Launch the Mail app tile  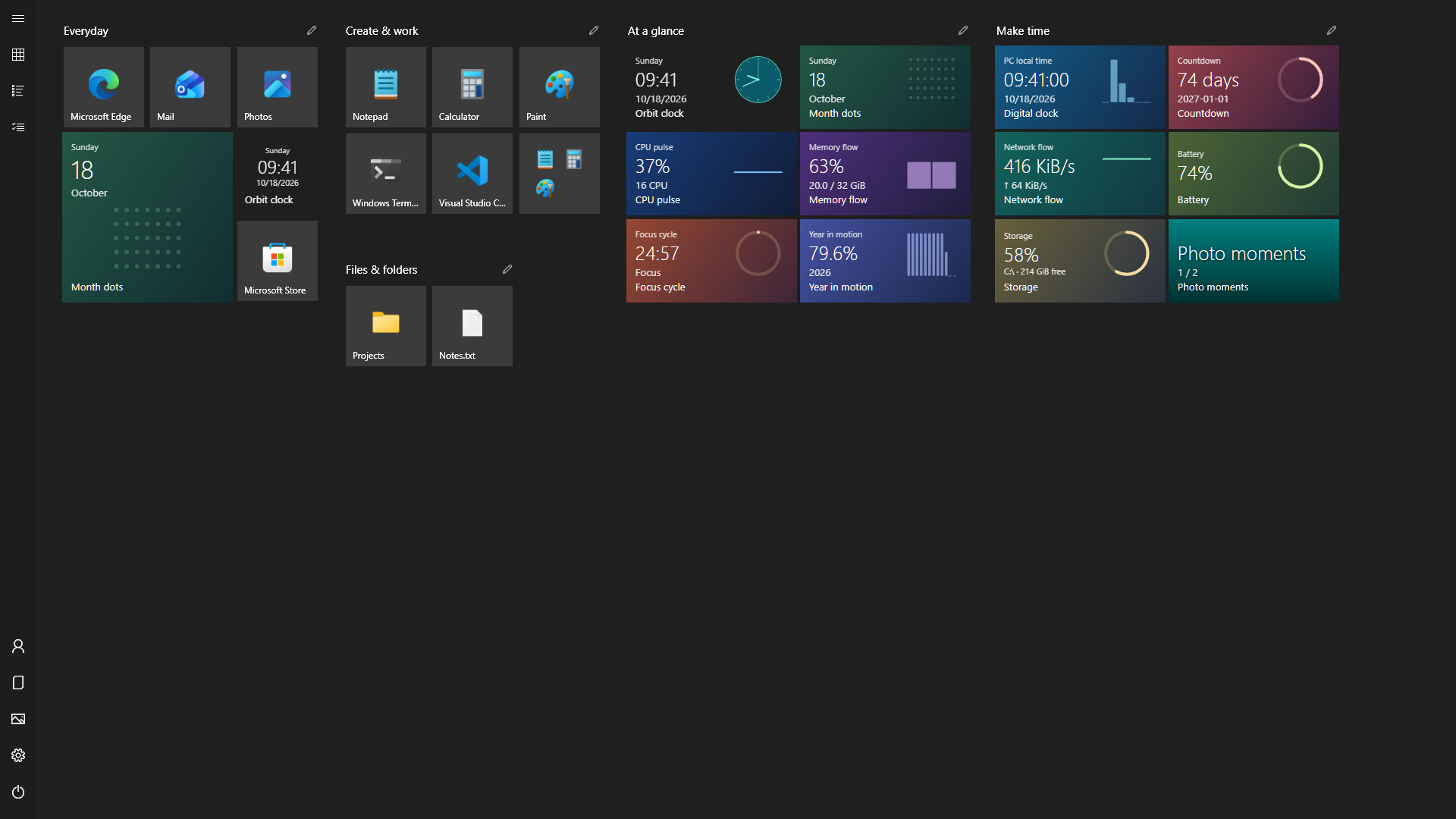tap(190, 87)
